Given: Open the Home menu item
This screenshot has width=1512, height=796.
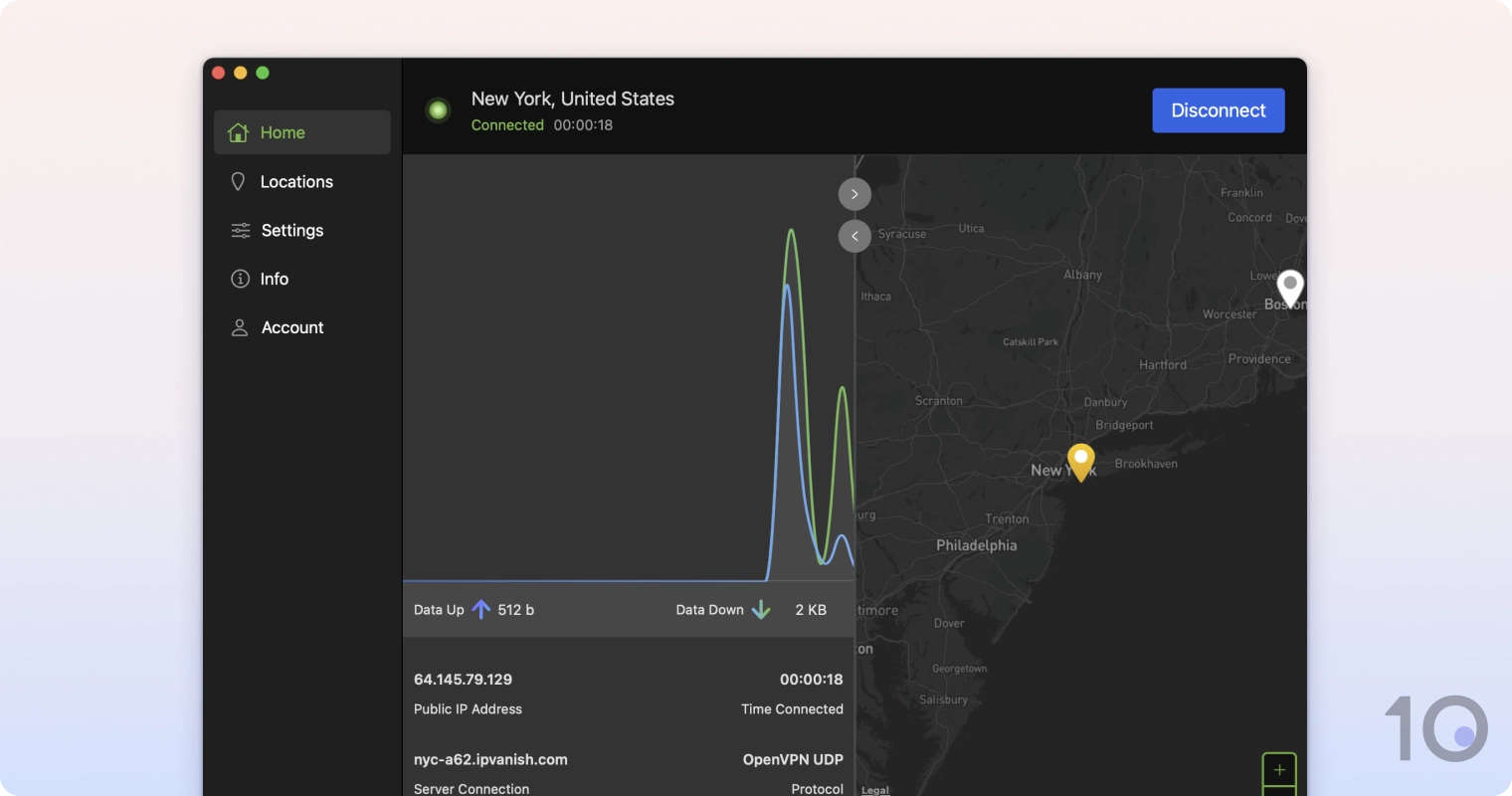Looking at the screenshot, I should [x=302, y=132].
